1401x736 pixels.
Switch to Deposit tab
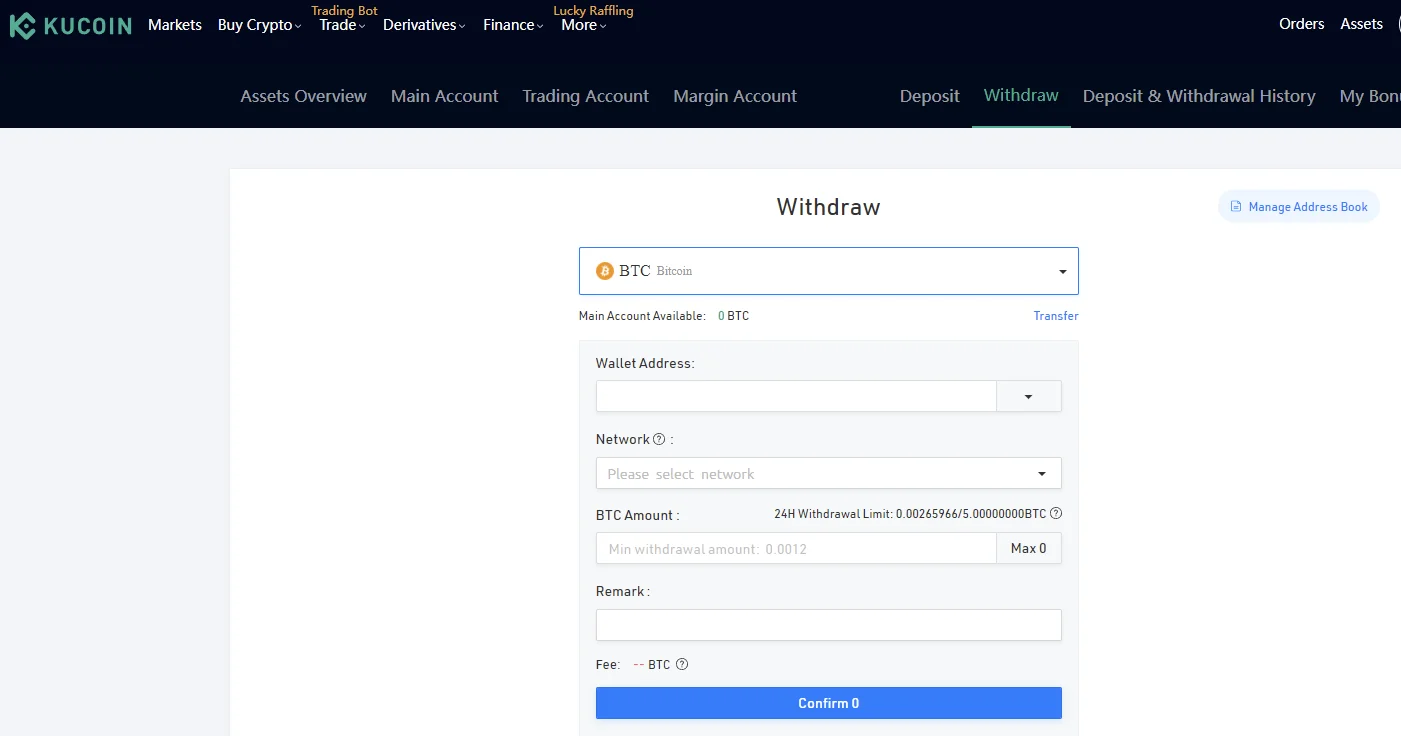tap(930, 96)
